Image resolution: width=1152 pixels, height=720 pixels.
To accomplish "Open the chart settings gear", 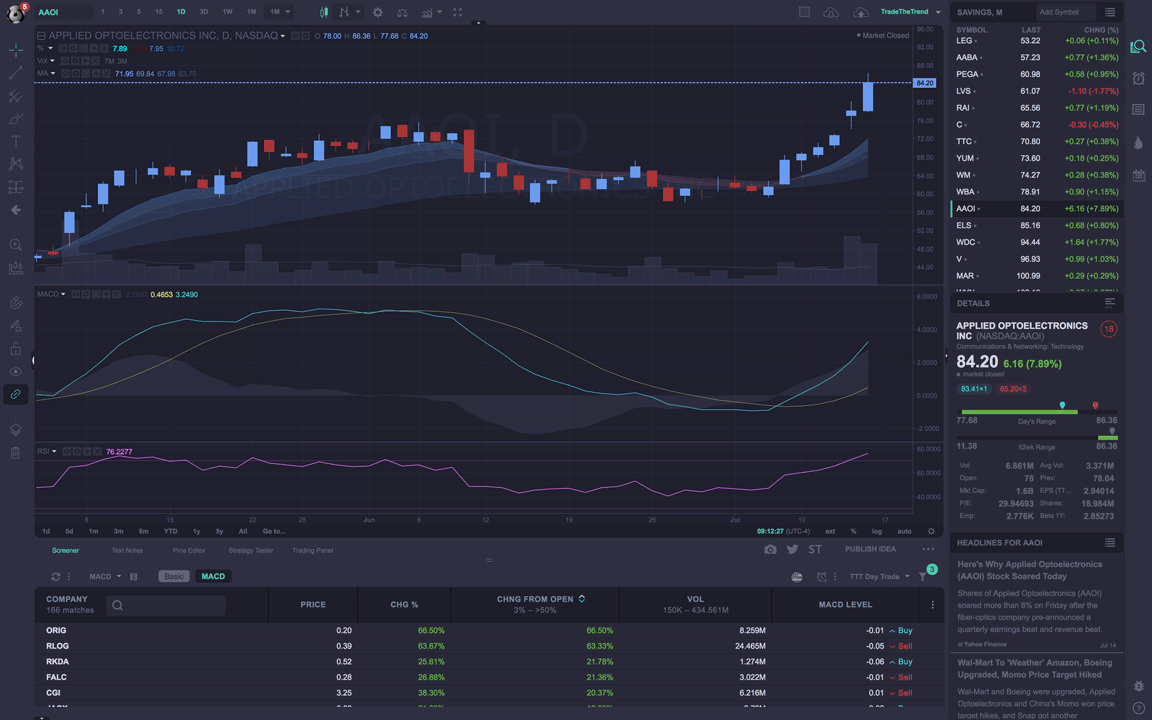I will click(376, 13).
